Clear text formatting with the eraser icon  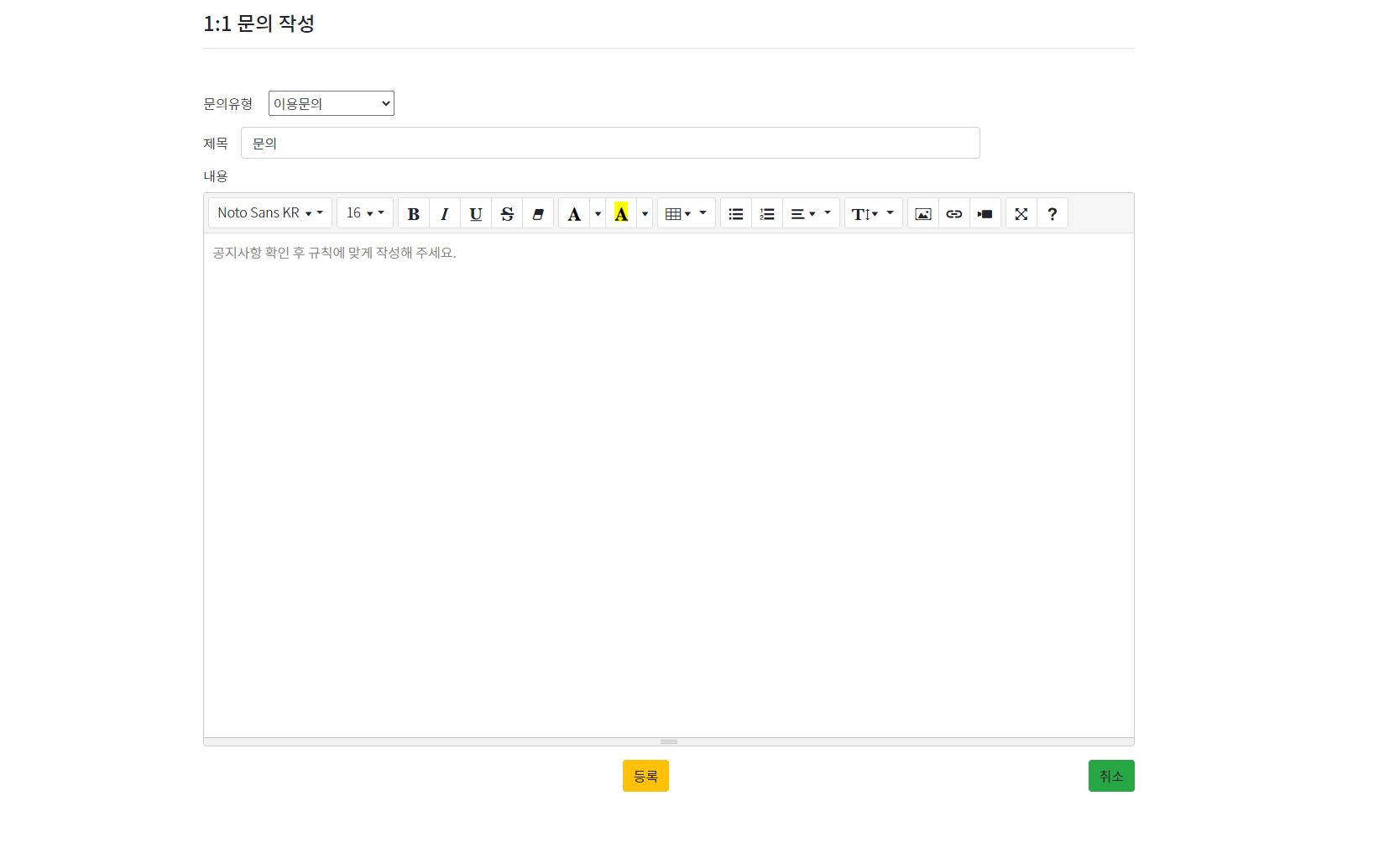pyautogui.click(x=538, y=213)
